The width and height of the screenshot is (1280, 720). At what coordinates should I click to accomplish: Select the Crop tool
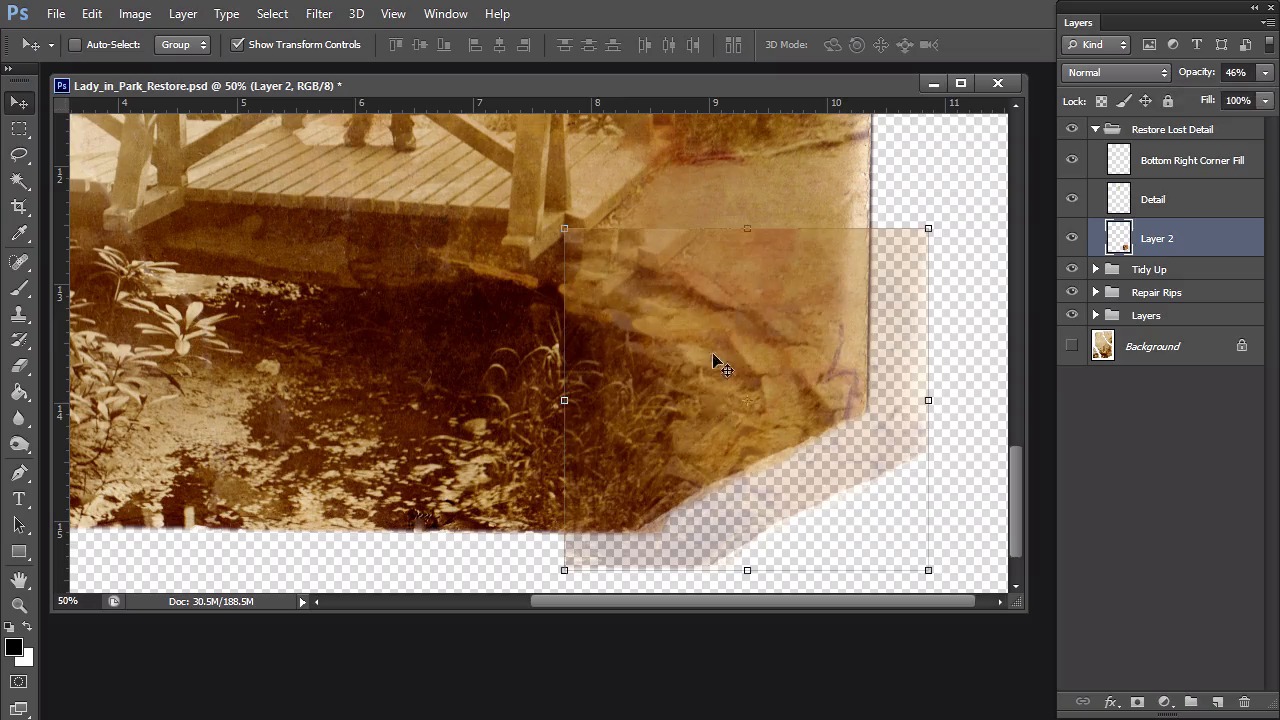pos(19,207)
